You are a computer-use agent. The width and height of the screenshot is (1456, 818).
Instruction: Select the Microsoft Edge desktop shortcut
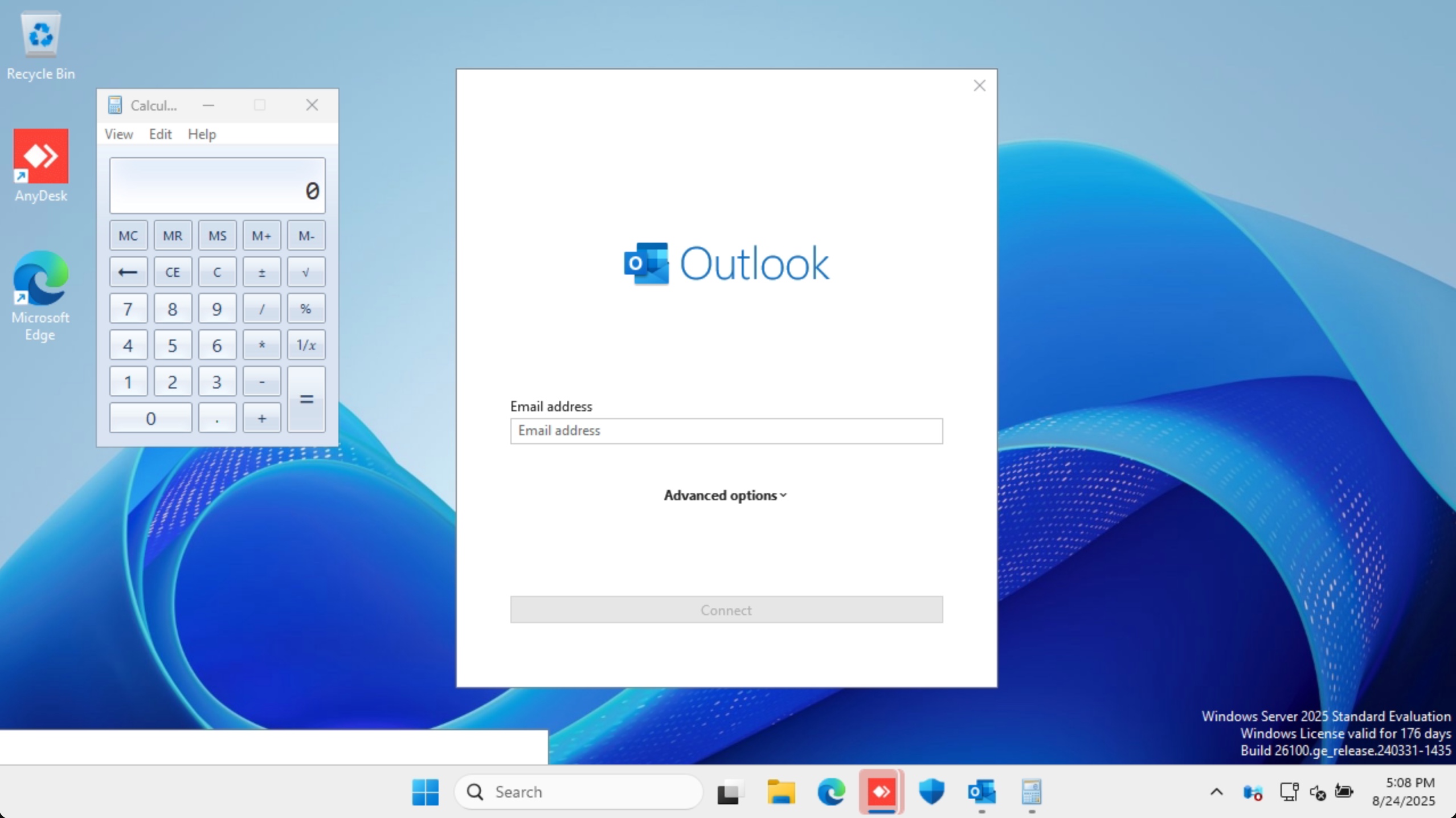click(x=40, y=296)
